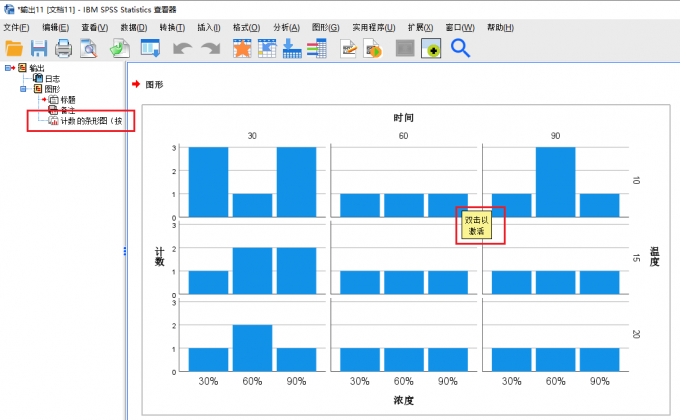Screen dimensions: 680x420
Task: Open the 帮助(H) menu
Action: [x=500, y=28]
